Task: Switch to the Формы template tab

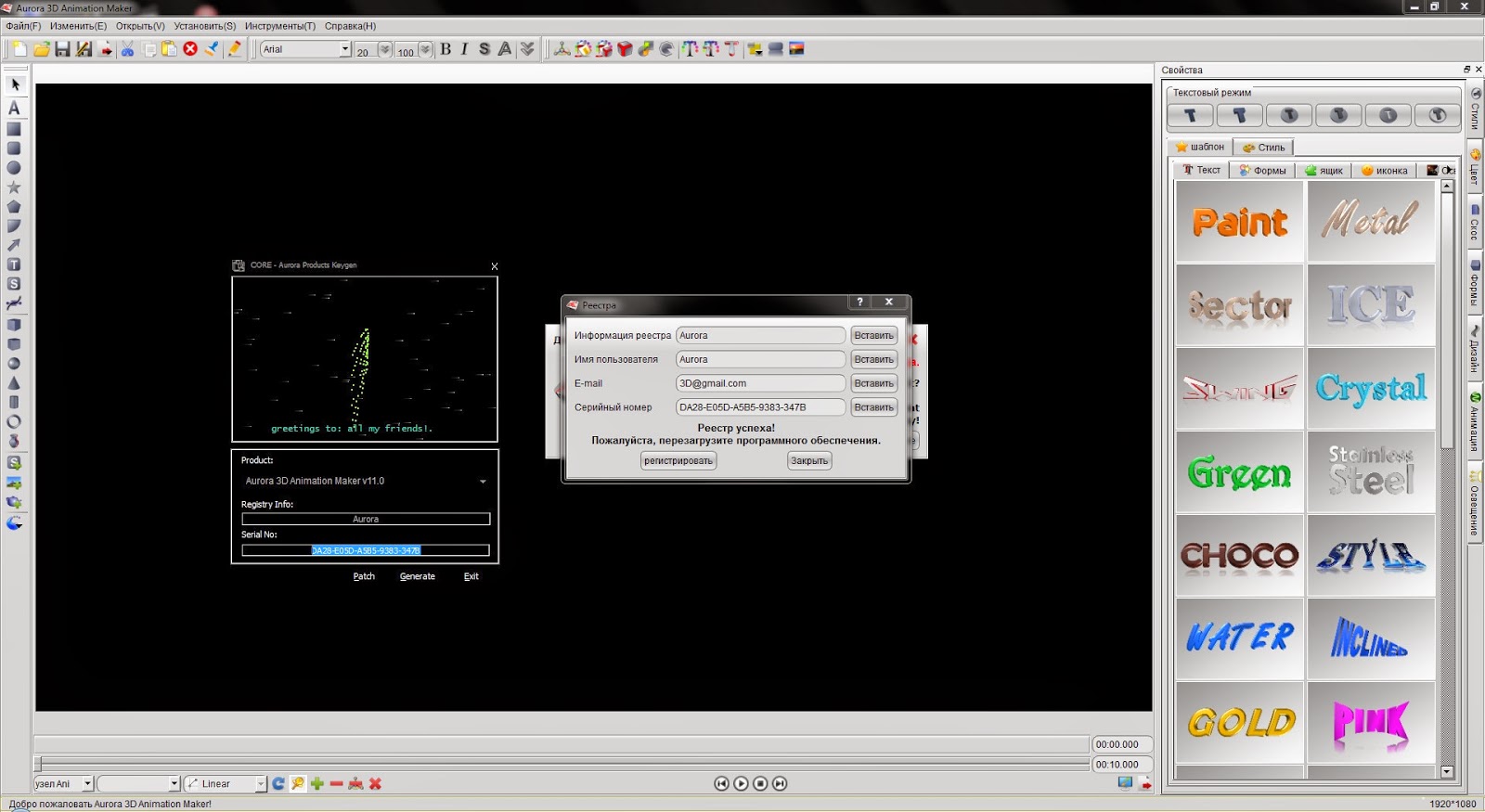Action: 1262,171
